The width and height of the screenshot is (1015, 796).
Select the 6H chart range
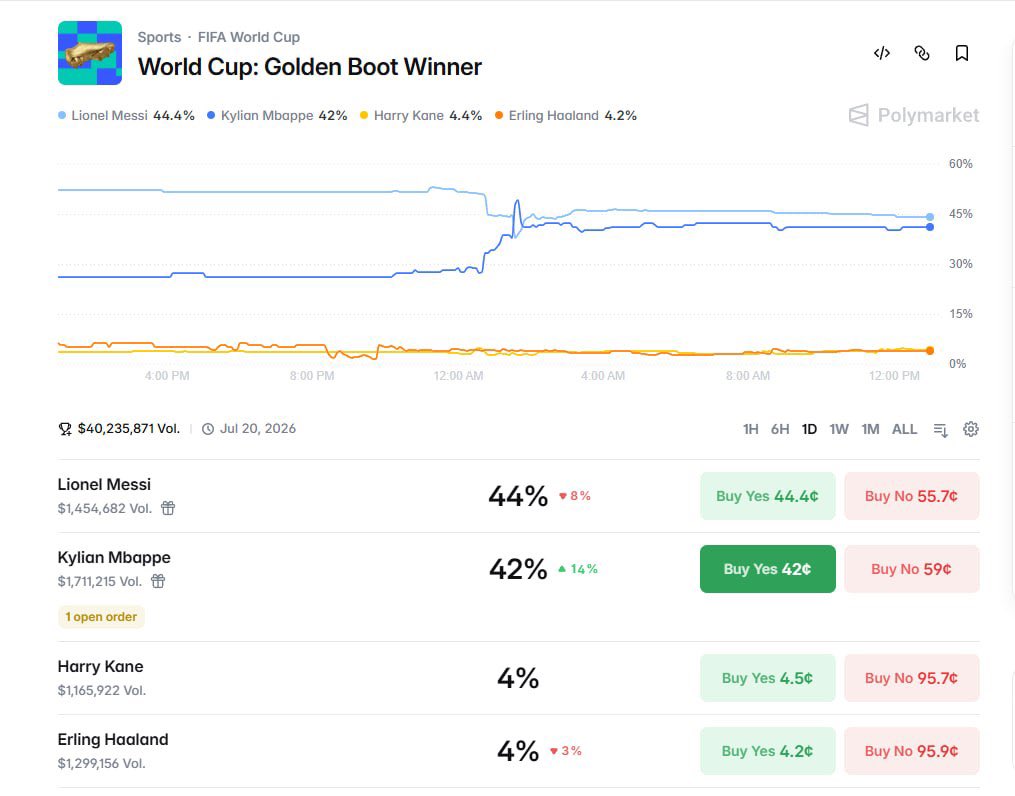[780, 429]
